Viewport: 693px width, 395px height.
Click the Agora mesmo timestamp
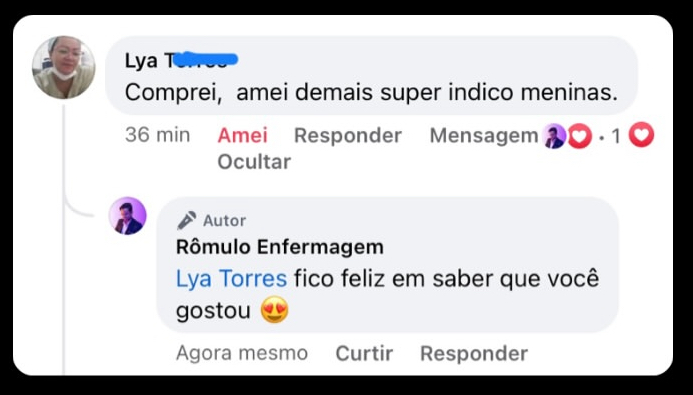(242, 353)
